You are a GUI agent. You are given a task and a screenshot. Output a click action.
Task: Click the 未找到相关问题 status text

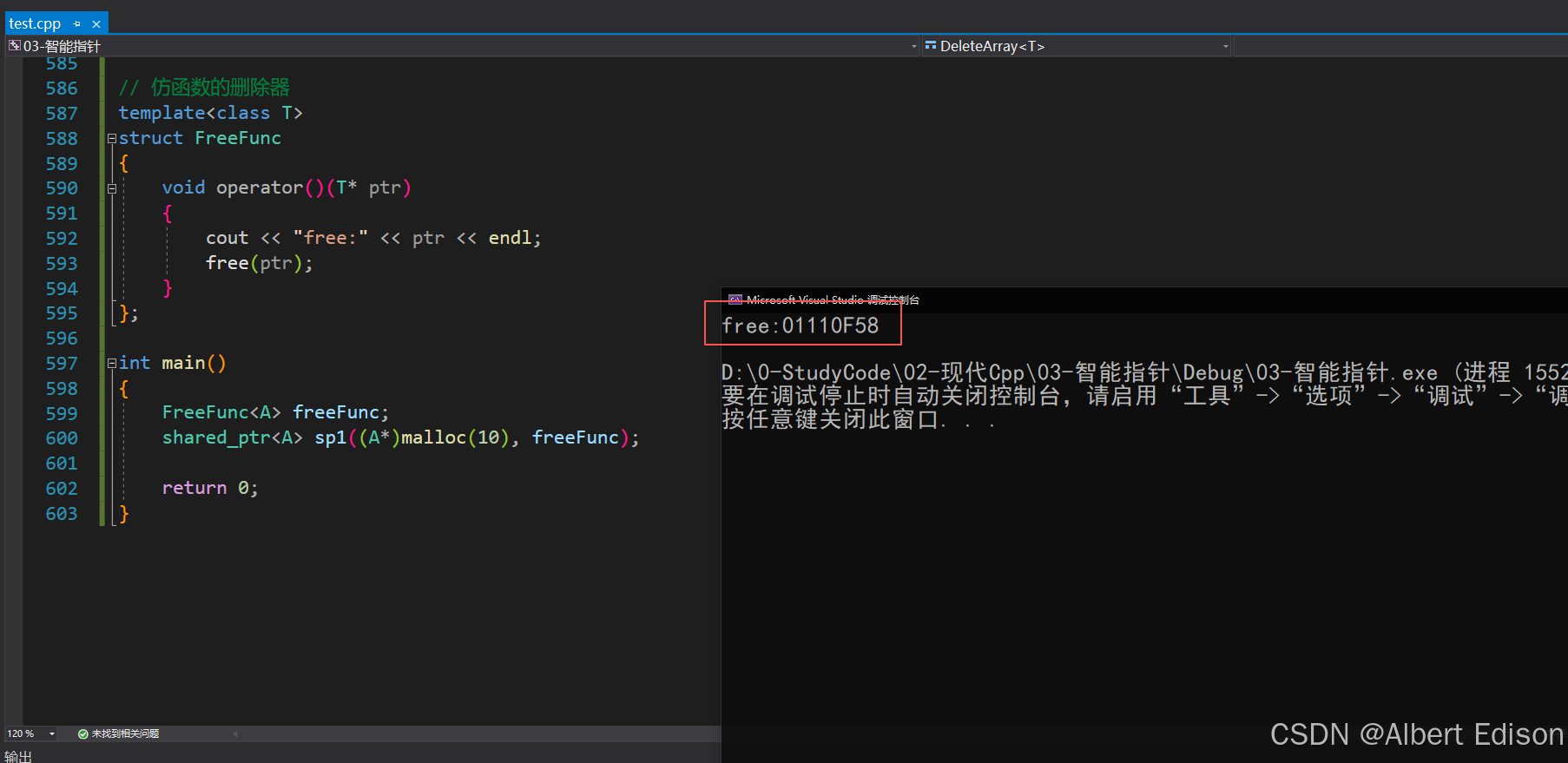[125, 734]
